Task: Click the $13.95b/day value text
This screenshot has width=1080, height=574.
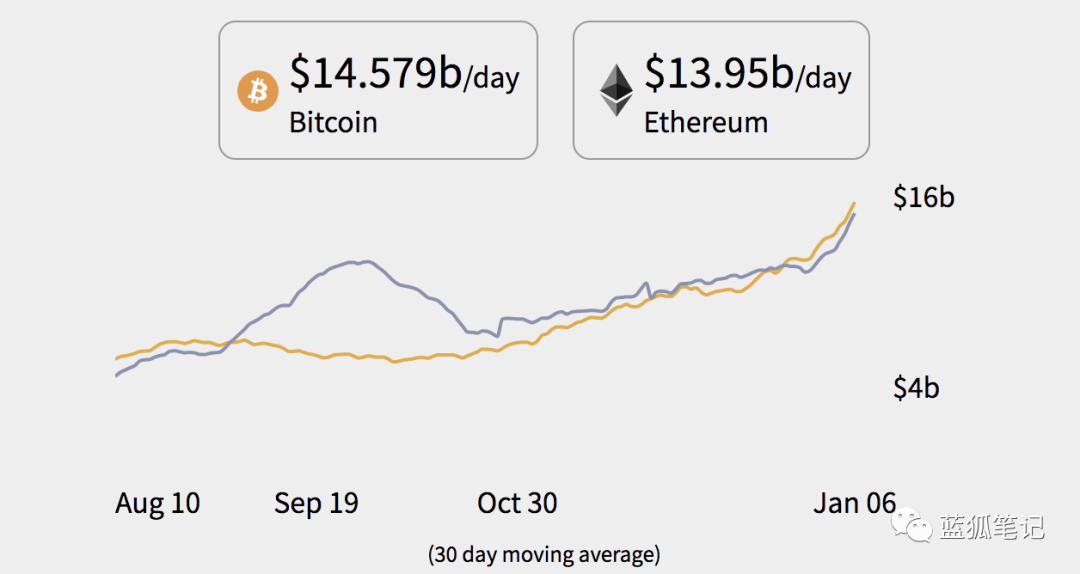Action: (748, 73)
